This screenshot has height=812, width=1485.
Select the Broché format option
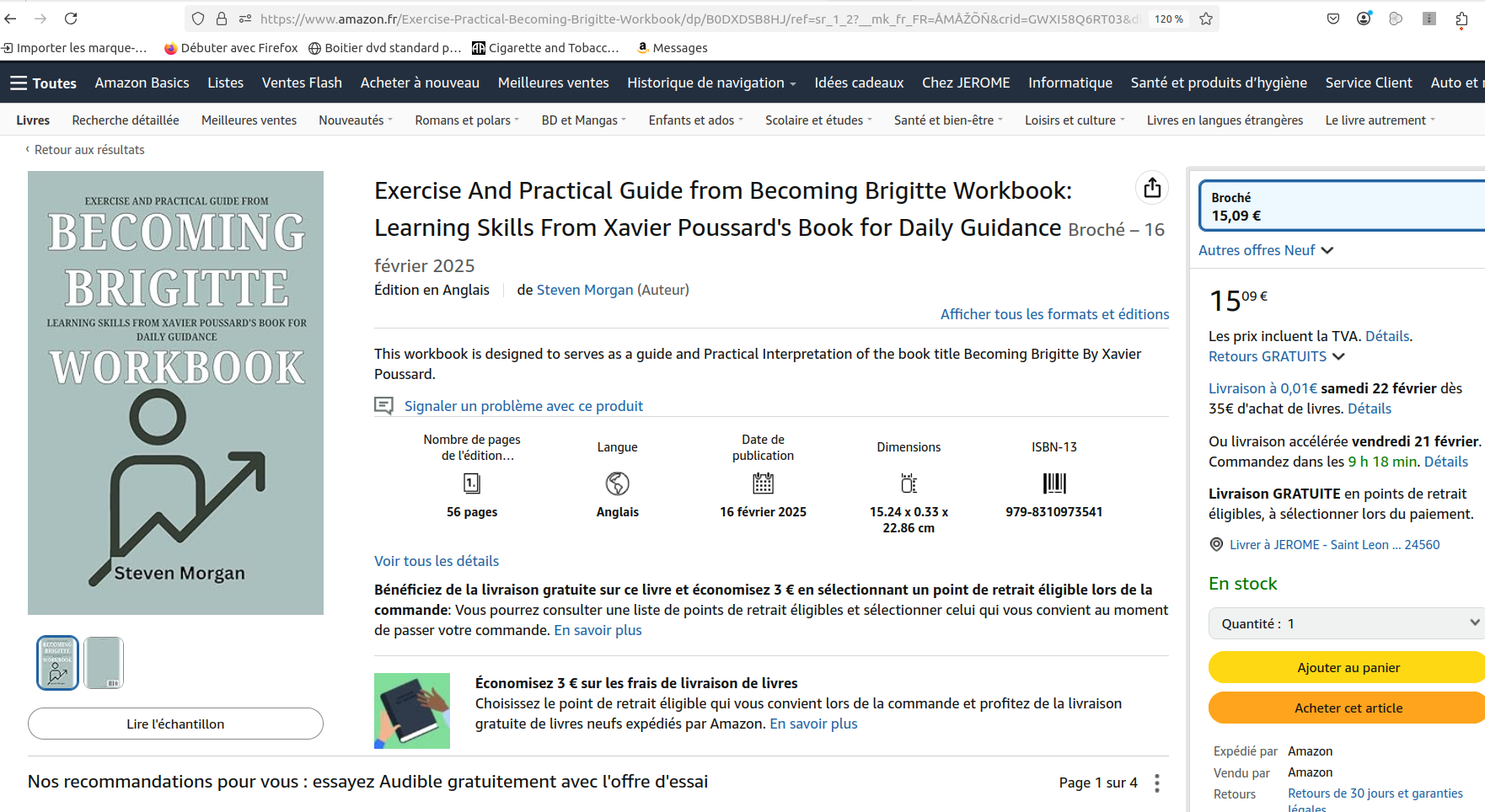pyautogui.click(x=1340, y=206)
